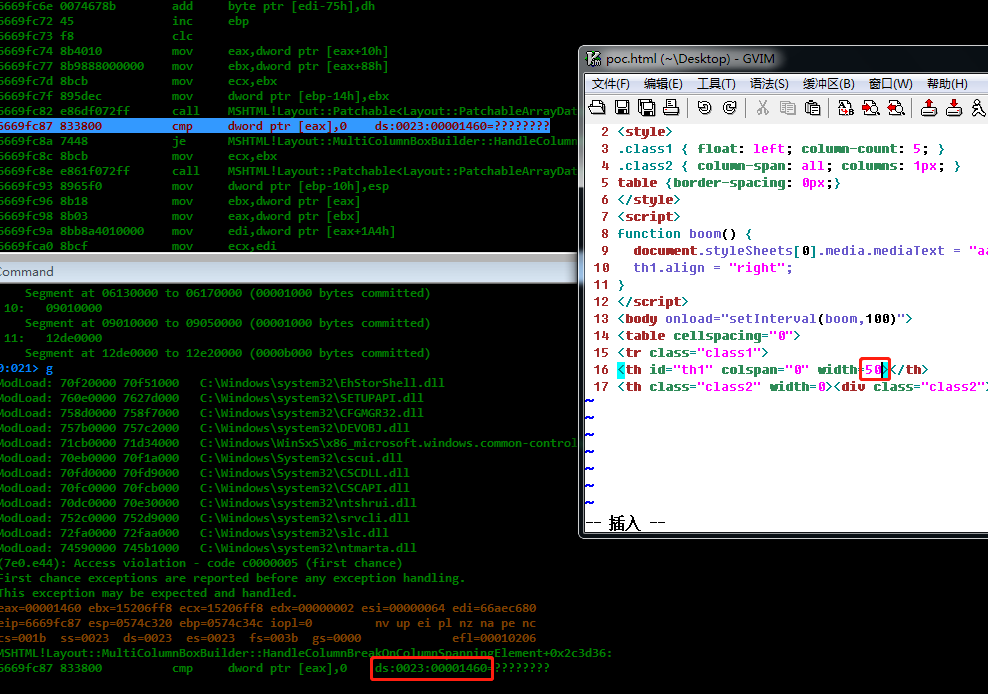Select the efl=00010206 flags value
This screenshot has width=988, height=694.
coord(494,639)
